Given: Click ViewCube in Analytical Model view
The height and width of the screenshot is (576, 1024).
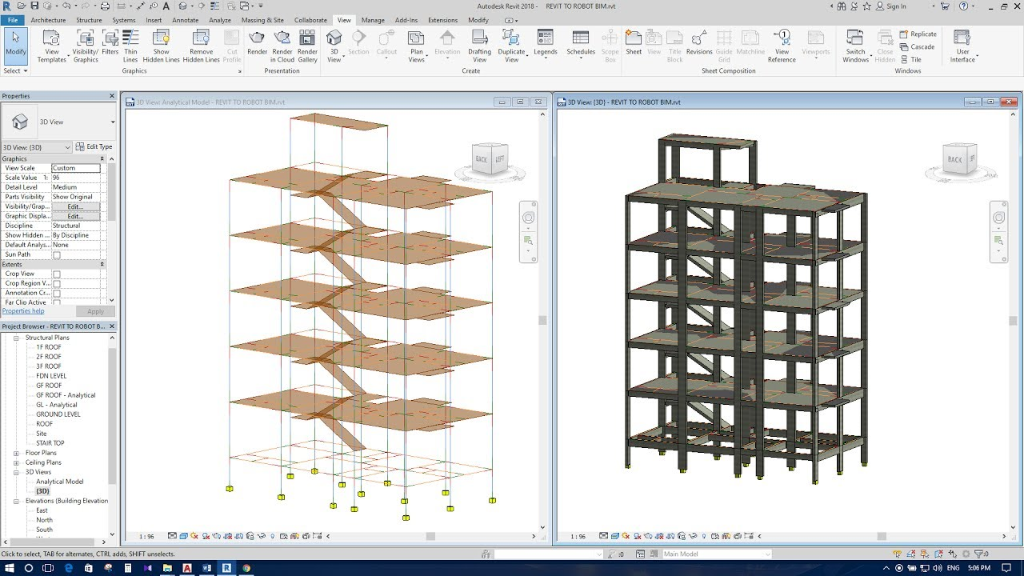Looking at the screenshot, I should click(x=490, y=159).
